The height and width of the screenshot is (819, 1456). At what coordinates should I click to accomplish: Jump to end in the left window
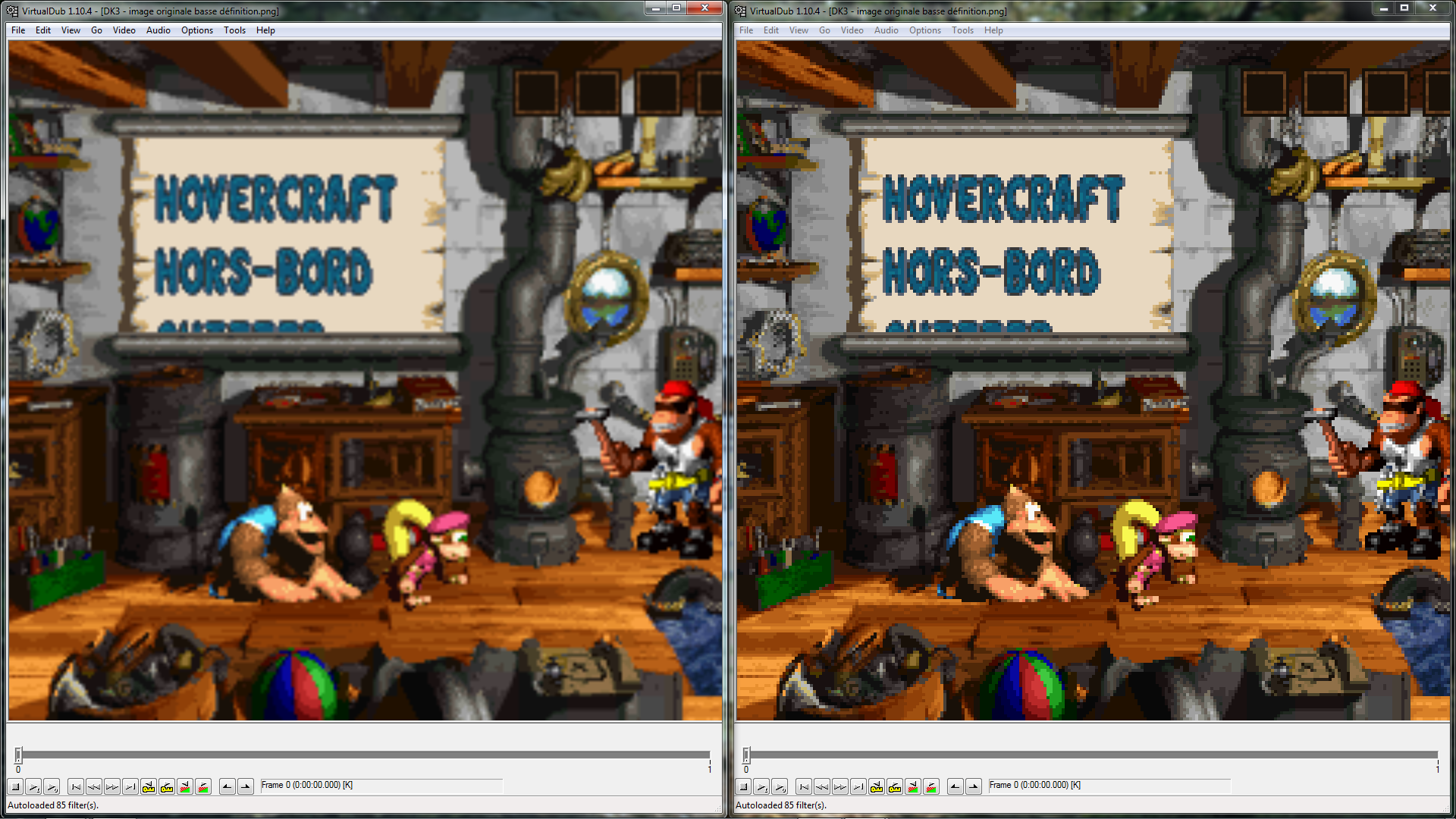[x=130, y=786]
